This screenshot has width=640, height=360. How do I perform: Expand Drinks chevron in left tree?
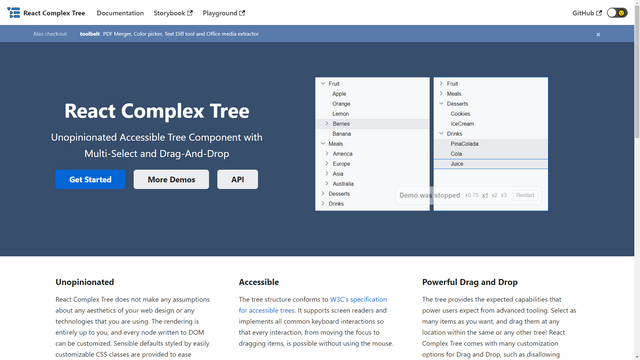(x=323, y=203)
